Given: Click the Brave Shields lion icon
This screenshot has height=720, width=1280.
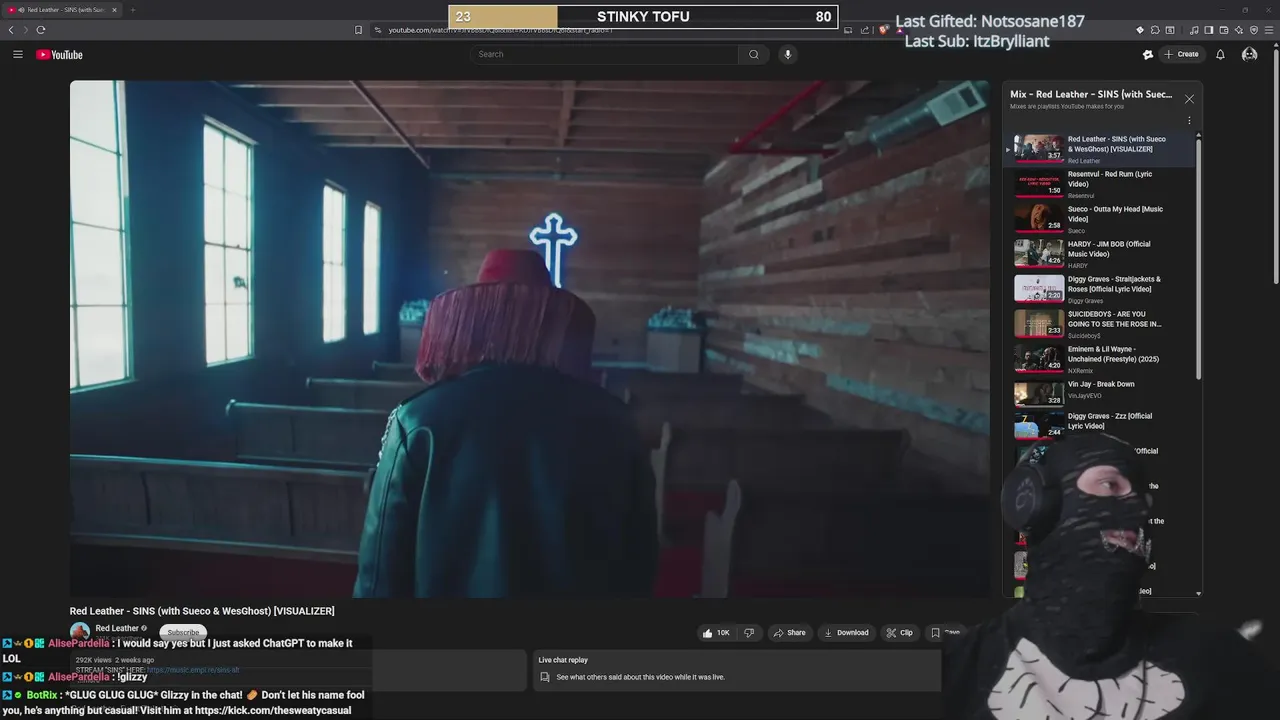Looking at the screenshot, I should pos(884,30).
